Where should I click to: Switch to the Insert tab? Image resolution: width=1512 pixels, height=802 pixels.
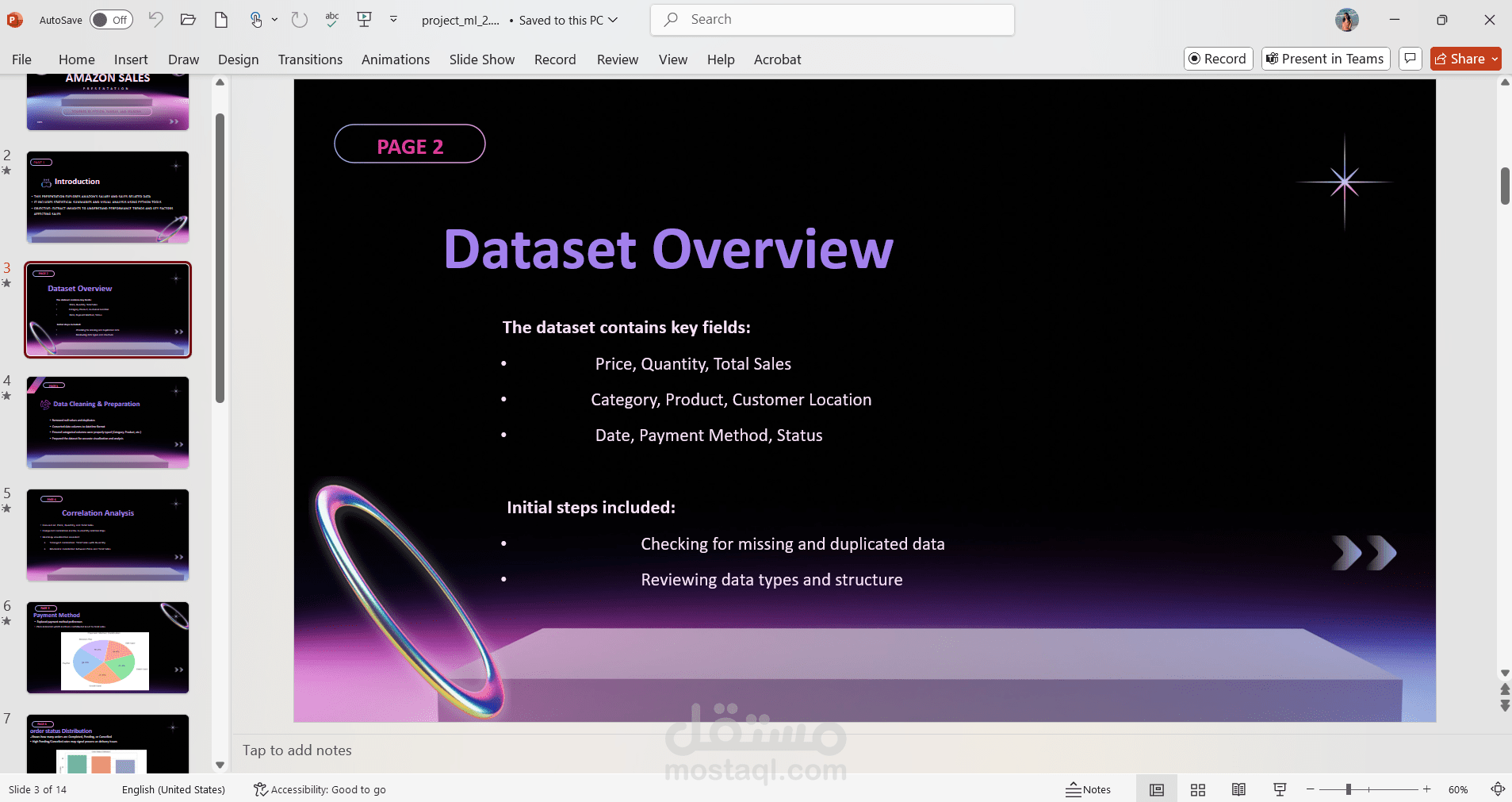[x=131, y=59]
